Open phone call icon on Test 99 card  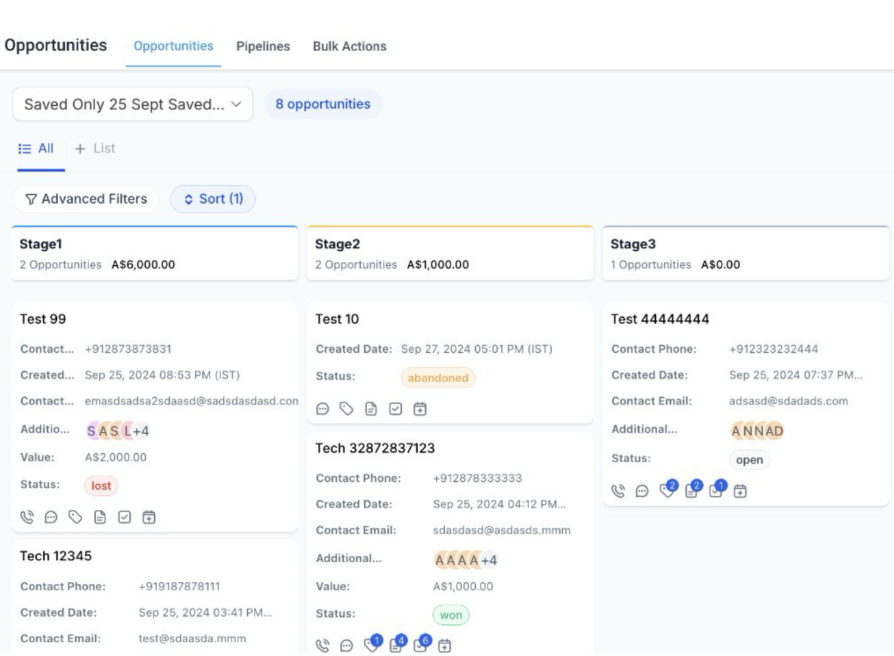coord(27,517)
